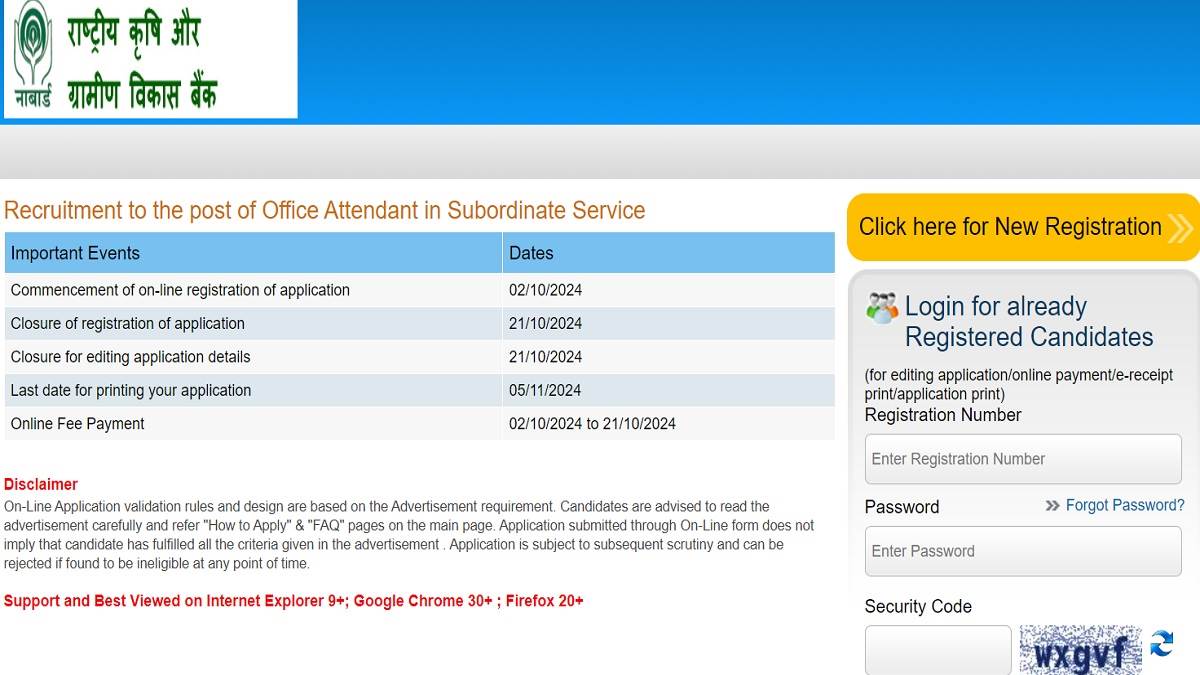Click the Last date for printing row
The image size is (1200, 675).
(420, 390)
